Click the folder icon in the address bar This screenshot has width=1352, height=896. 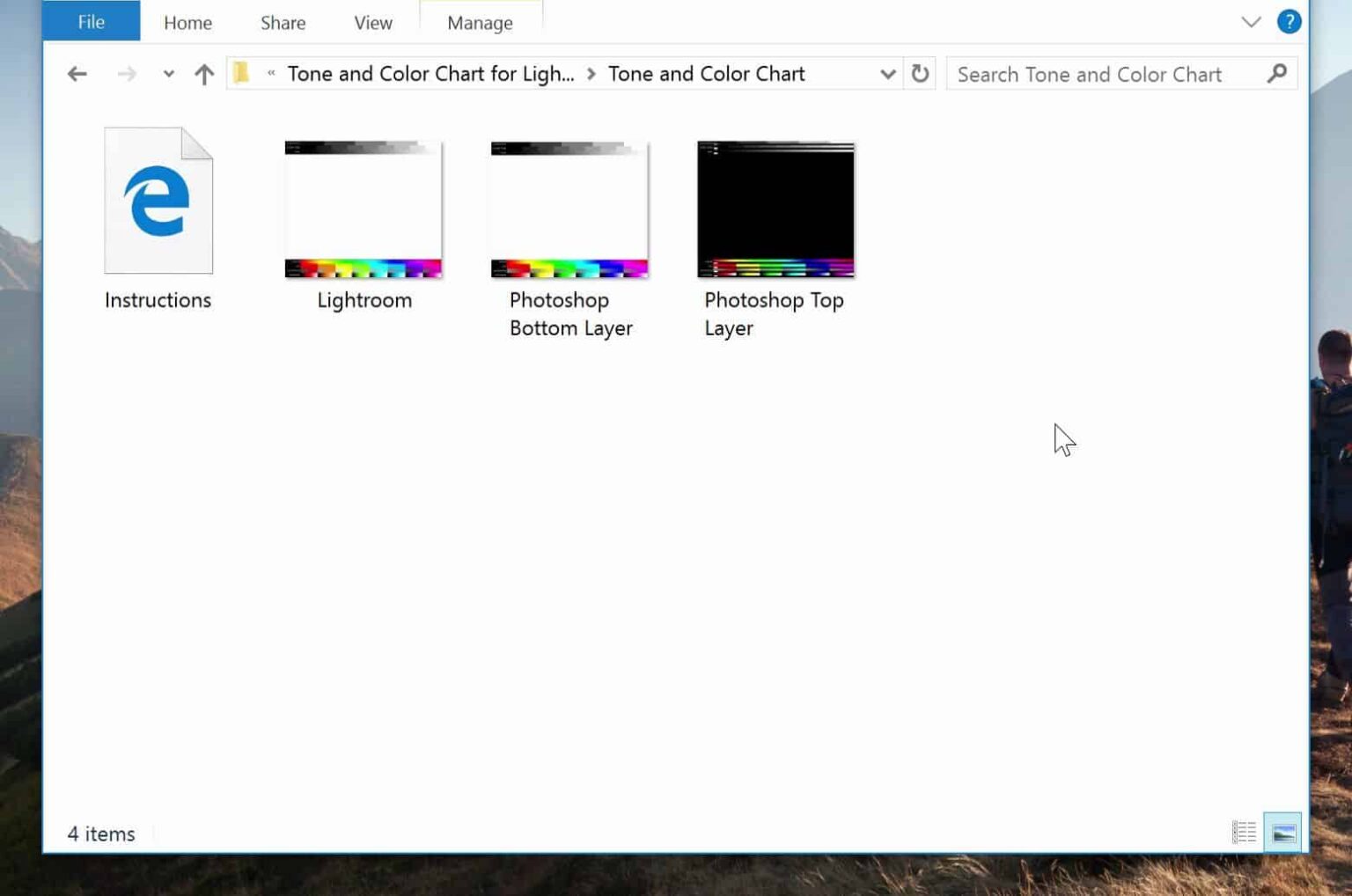[x=240, y=74]
